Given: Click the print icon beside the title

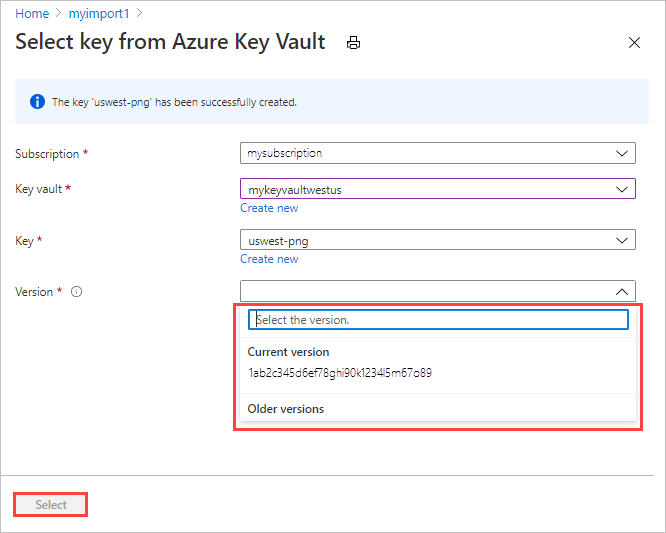Looking at the screenshot, I should click(353, 43).
